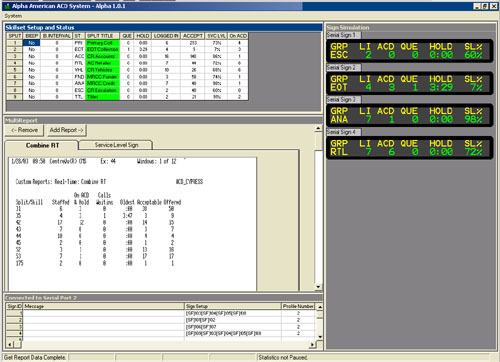The height and width of the screenshot is (362, 500).
Task: Select the 'CR Vehicles' split title cell
Action: 102,70
